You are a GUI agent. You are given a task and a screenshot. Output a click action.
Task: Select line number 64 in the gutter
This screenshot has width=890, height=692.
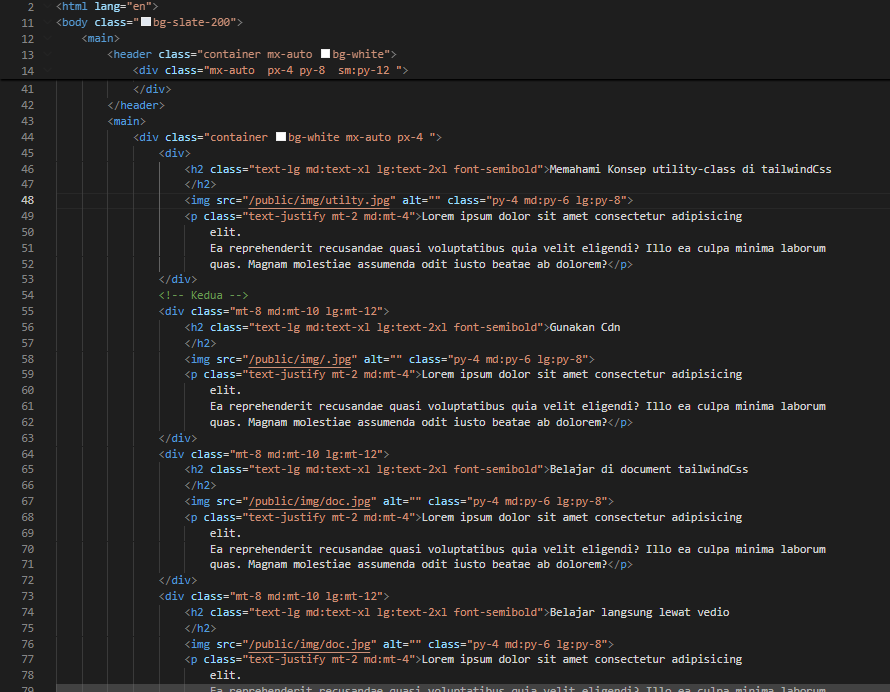(x=27, y=454)
